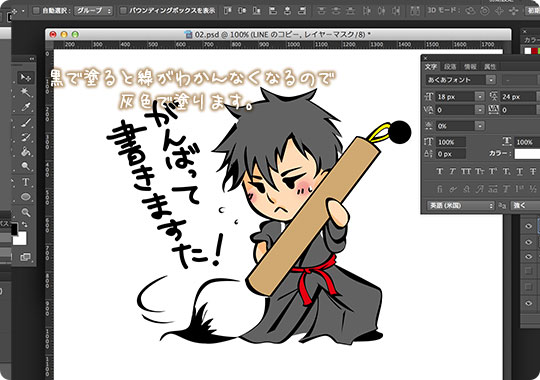Select the Zoom tool
Image resolution: width=540 pixels, height=380 pixels.
click(x=25, y=212)
